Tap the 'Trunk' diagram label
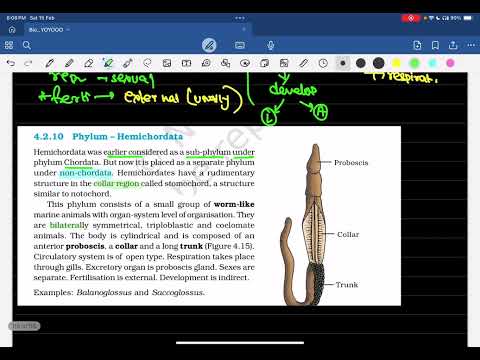This screenshot has width=480, height=360. pyautogui.click(x=347, y=285)
